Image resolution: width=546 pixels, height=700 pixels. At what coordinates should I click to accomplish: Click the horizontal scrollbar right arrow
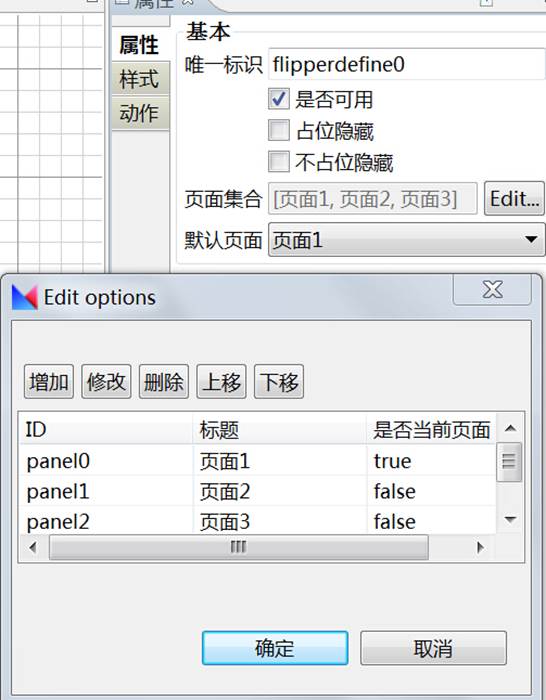[x=480, y=547]
